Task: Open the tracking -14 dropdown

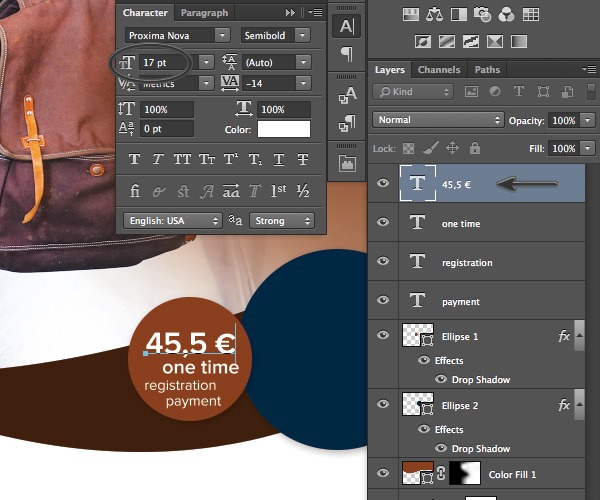Action: pos(303,83)
